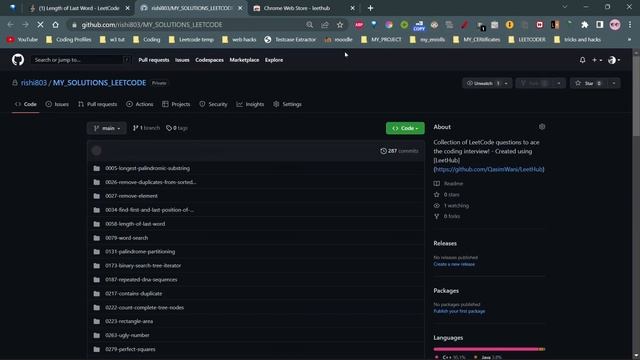Open 0005-longest-palindromic-substring folder
This screenshot has width=640, height=360.
147,169
